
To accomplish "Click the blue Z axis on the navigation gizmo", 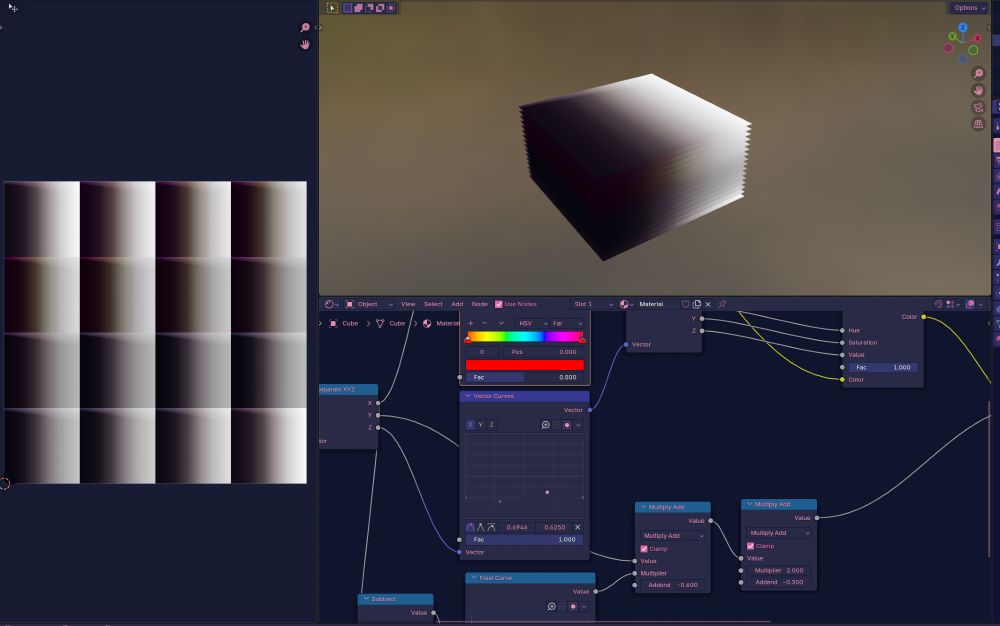I will tap(962, 27).
